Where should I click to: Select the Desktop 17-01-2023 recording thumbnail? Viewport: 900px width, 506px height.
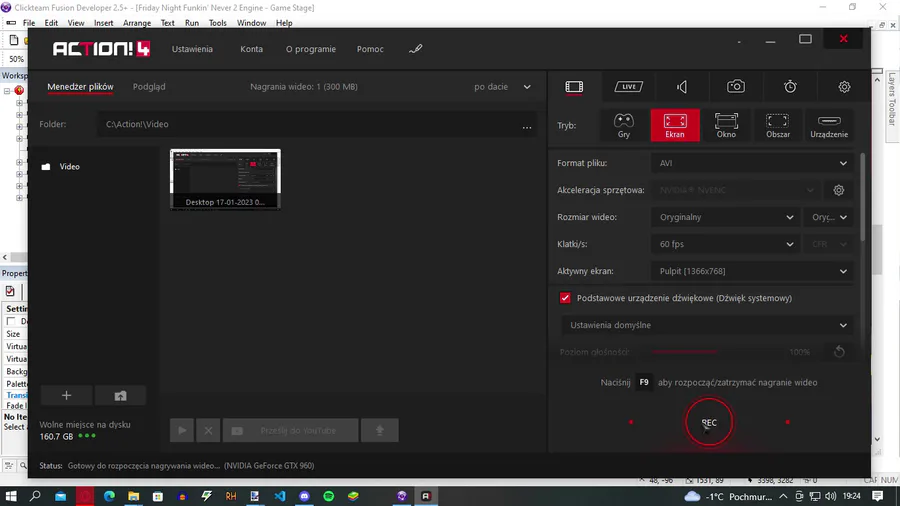[x=226, y=180]
